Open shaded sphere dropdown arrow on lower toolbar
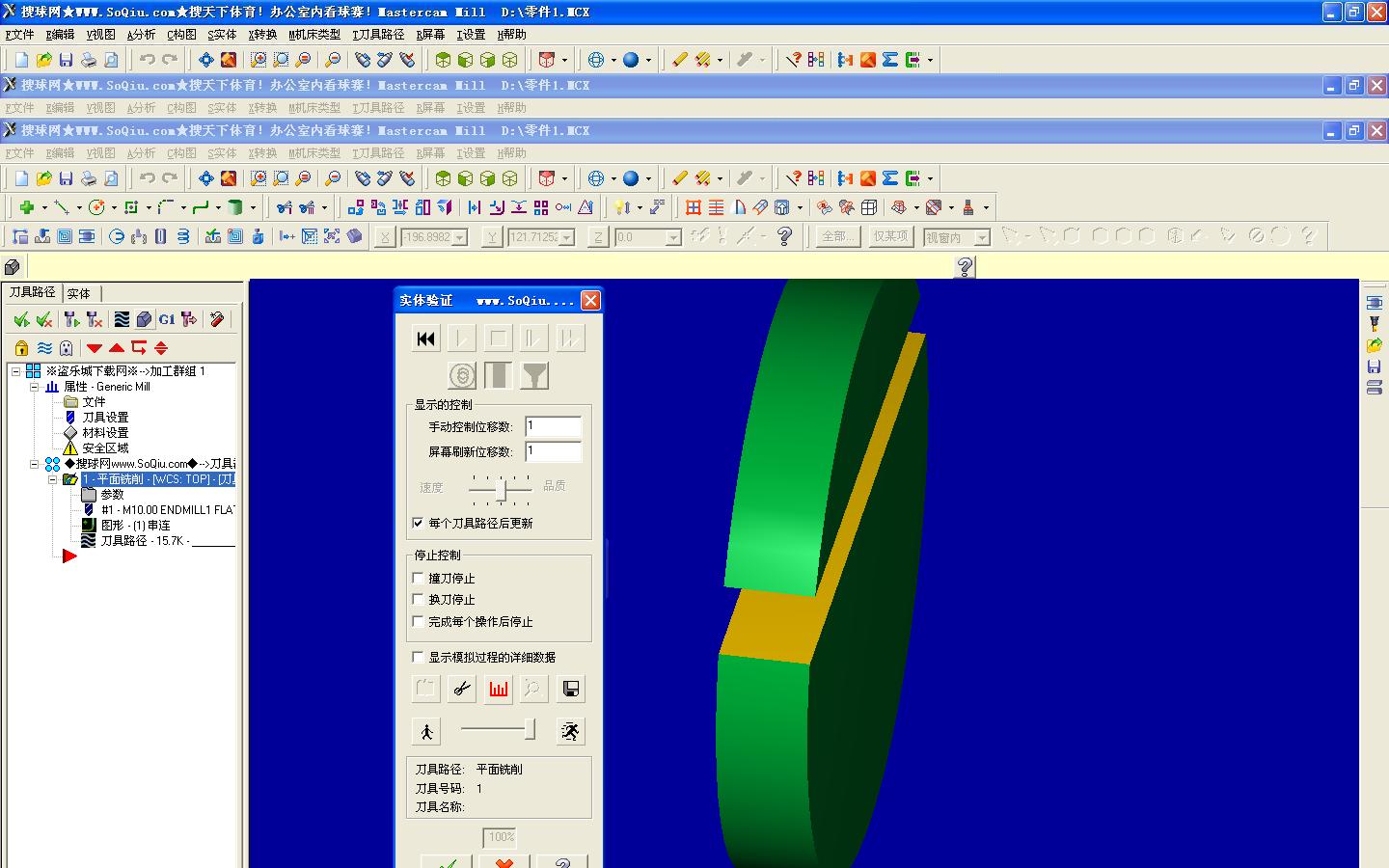1389x868 pixels. (648, 178)
